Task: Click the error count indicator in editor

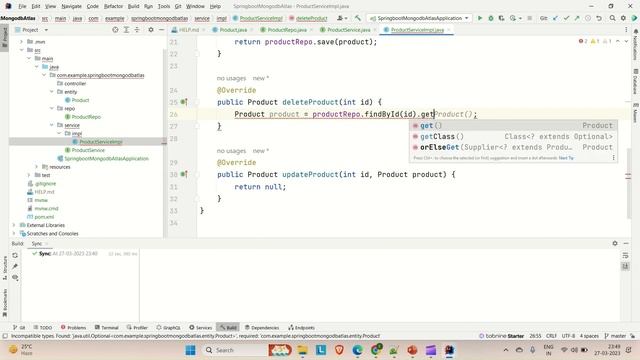Action: pos(583,41)
